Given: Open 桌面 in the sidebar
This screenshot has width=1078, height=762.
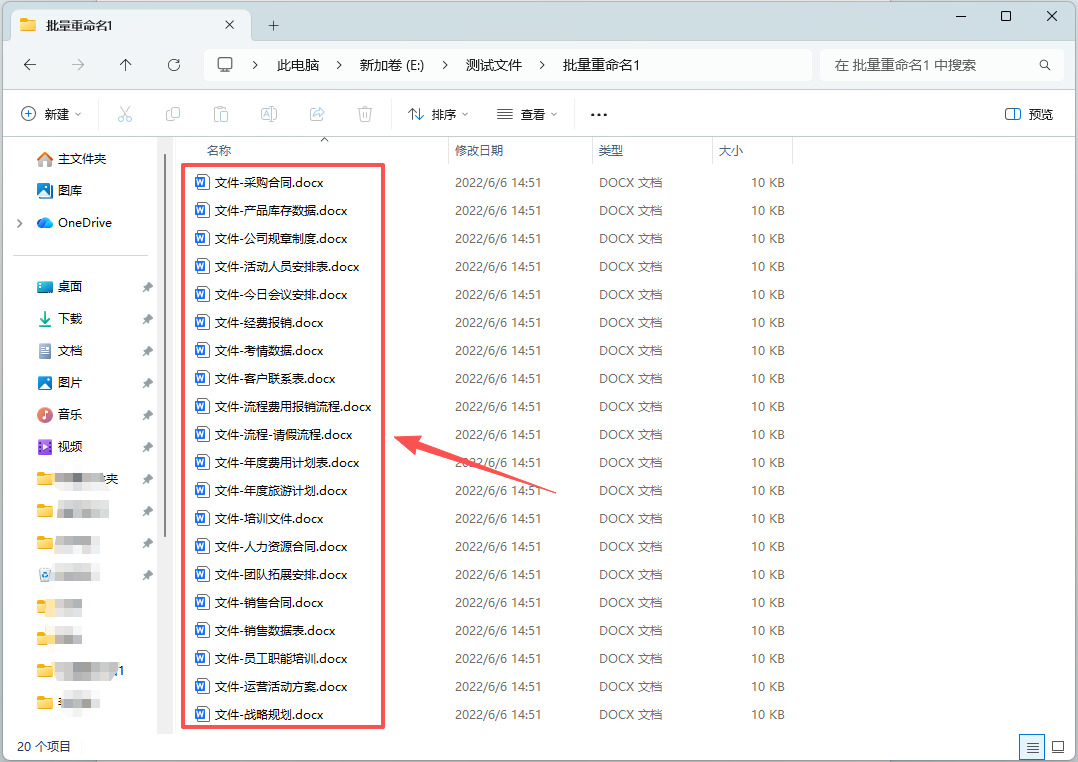Looking at the screenshot, I should click(60, 287).
